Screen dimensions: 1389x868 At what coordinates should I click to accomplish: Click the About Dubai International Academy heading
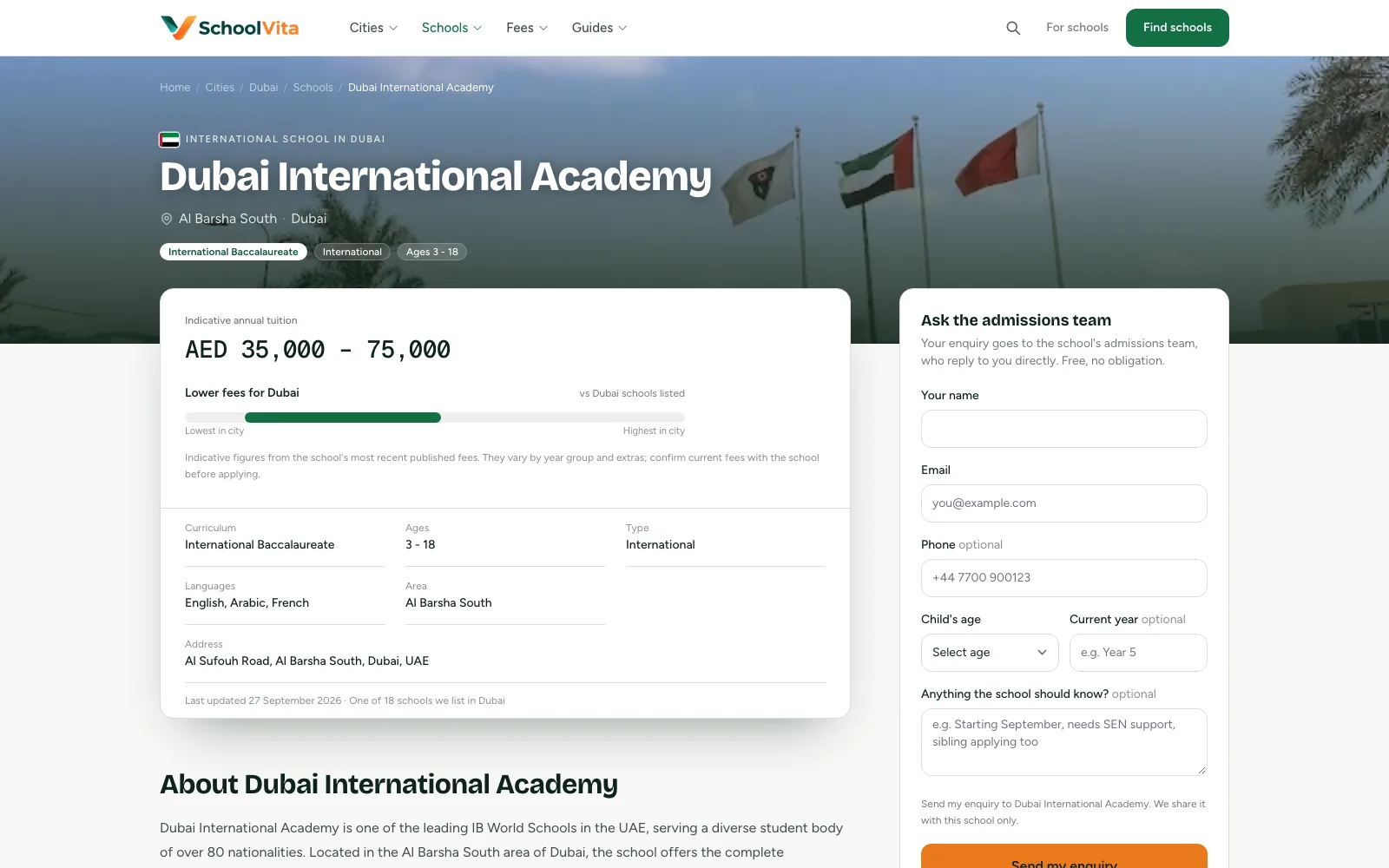click(x=389, y=785)
